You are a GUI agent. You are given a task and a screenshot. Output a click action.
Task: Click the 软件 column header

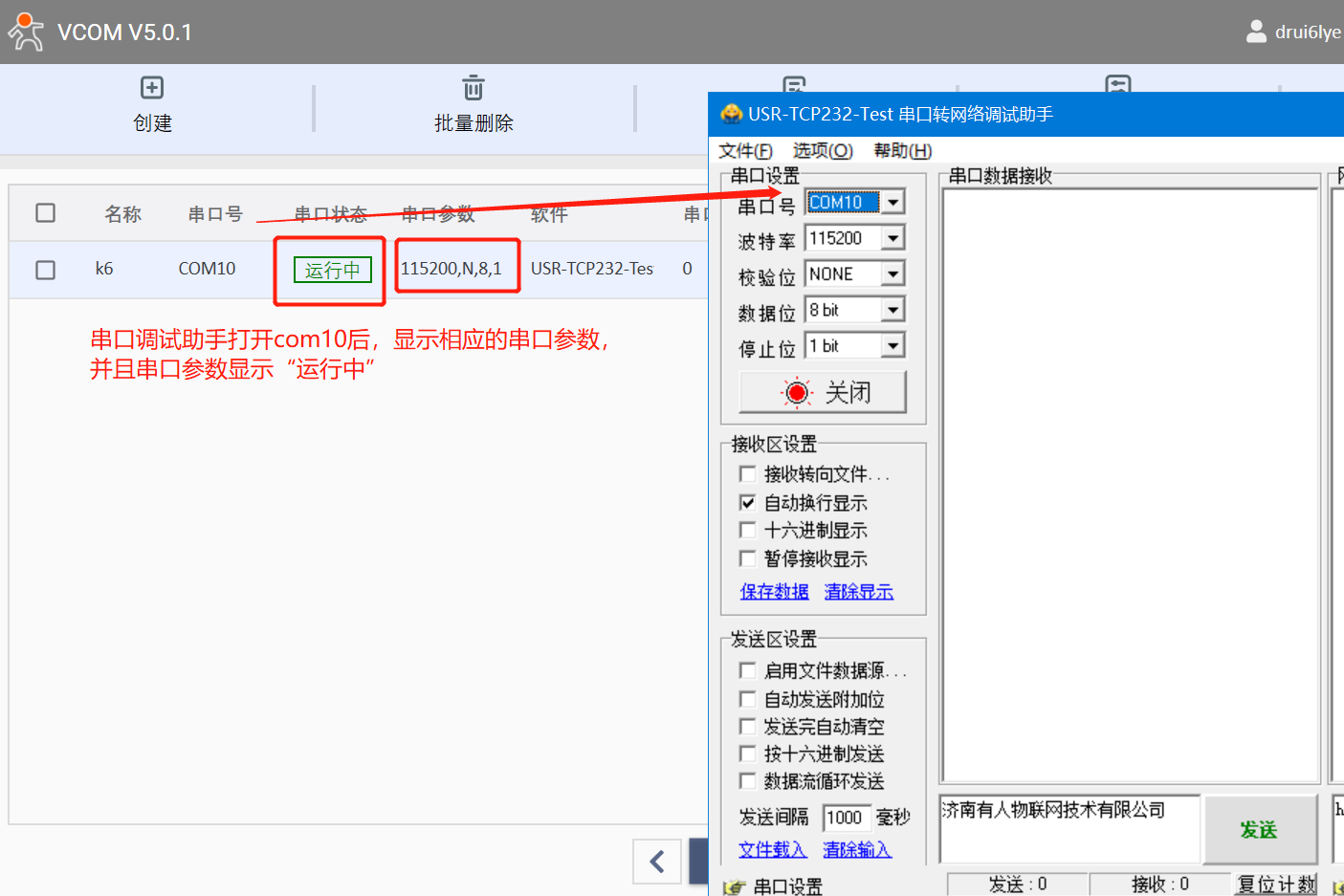(549, 214)
